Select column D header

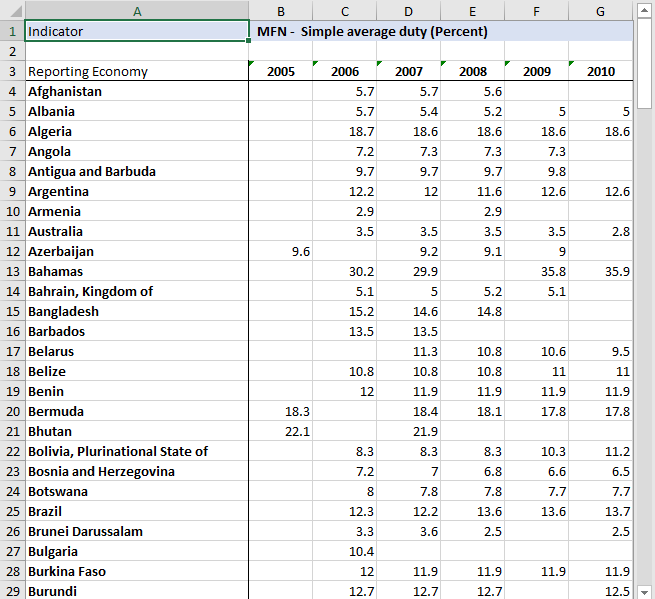click(x=408, y=11)
